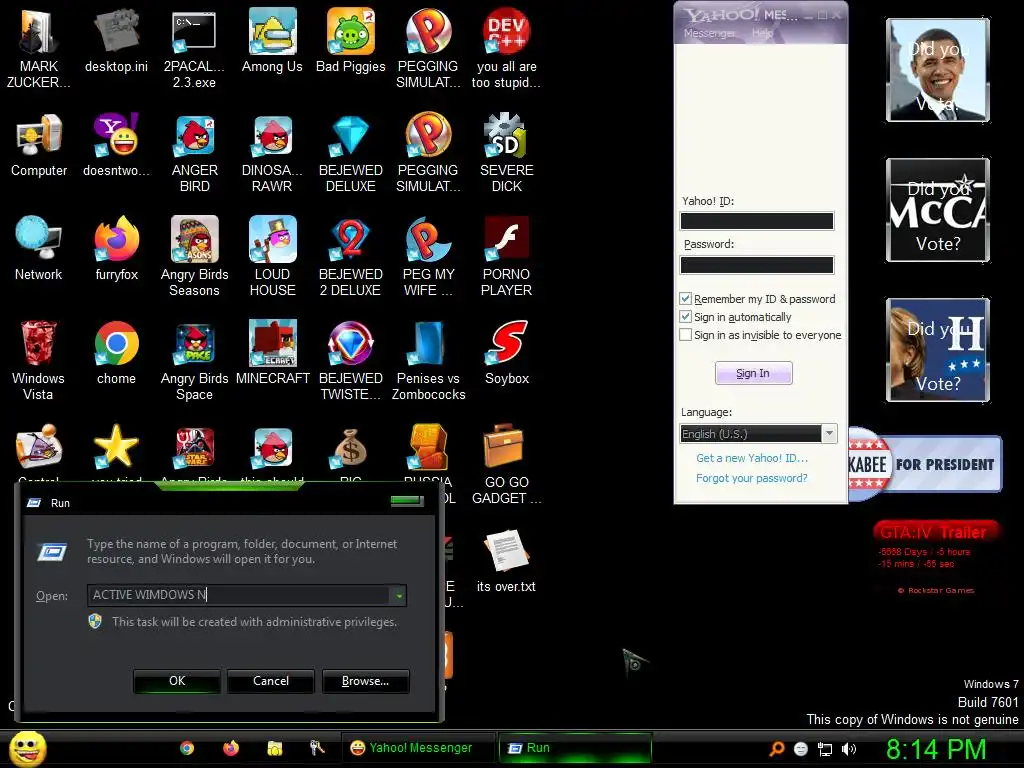Viewport: 1024px width, 768px height.
Task: Click the Run dialog Open text box
Action: (239, 595)
